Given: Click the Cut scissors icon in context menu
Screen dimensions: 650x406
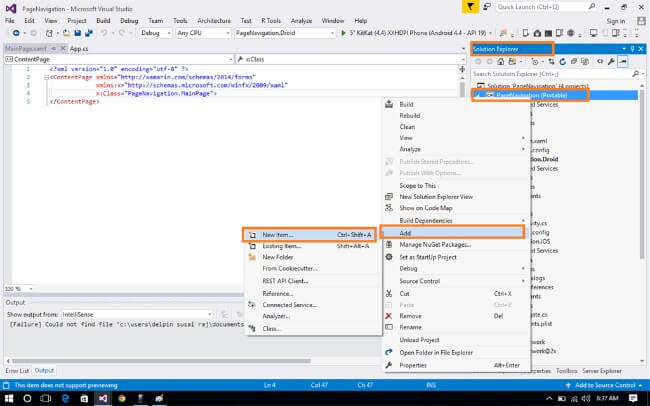Looking at the screenshot, I should [390, 293].
